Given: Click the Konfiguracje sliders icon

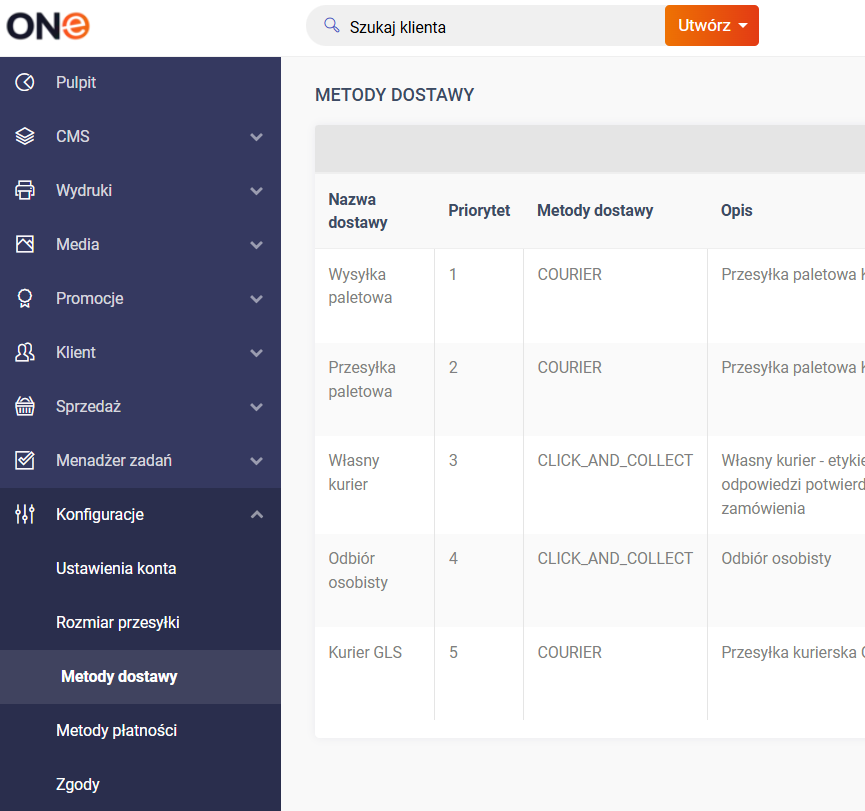Looking at the screenshot, I should pyautogui.click(x=25, y=514).
